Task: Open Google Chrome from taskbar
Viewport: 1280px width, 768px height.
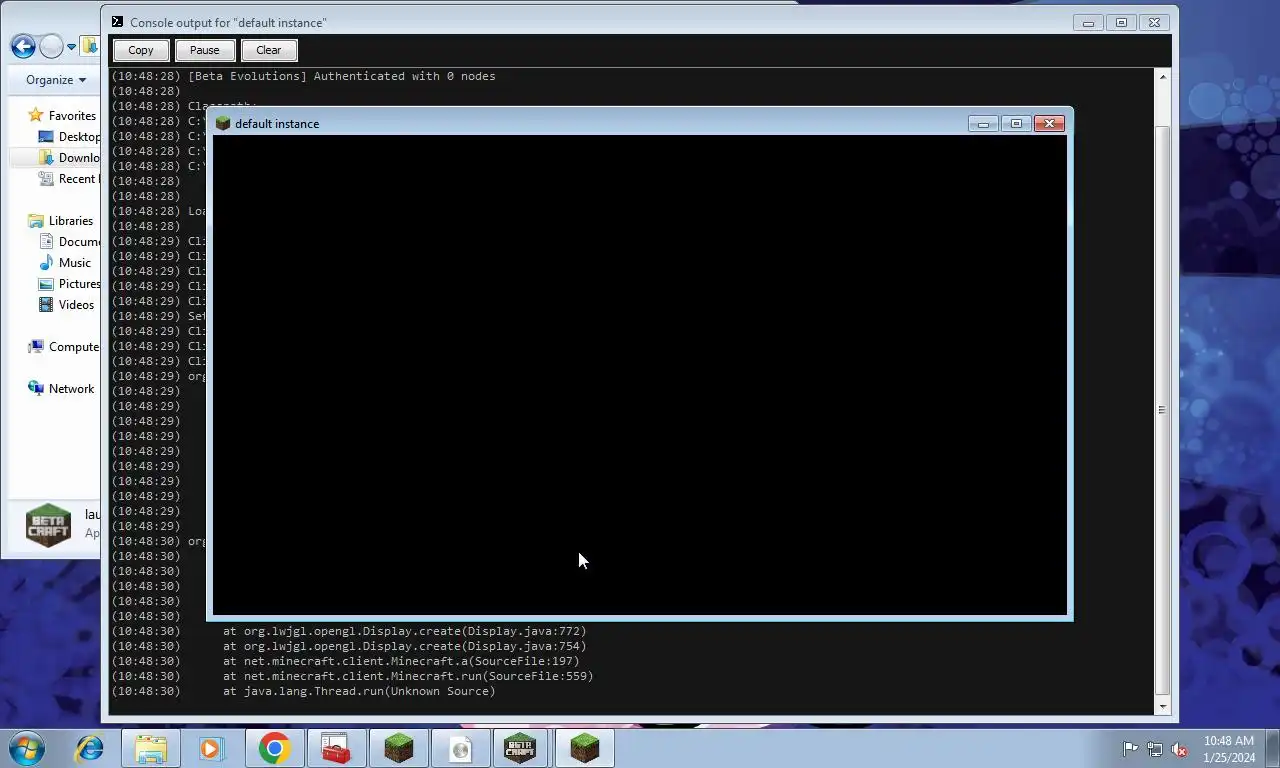Action: point(274,748)
